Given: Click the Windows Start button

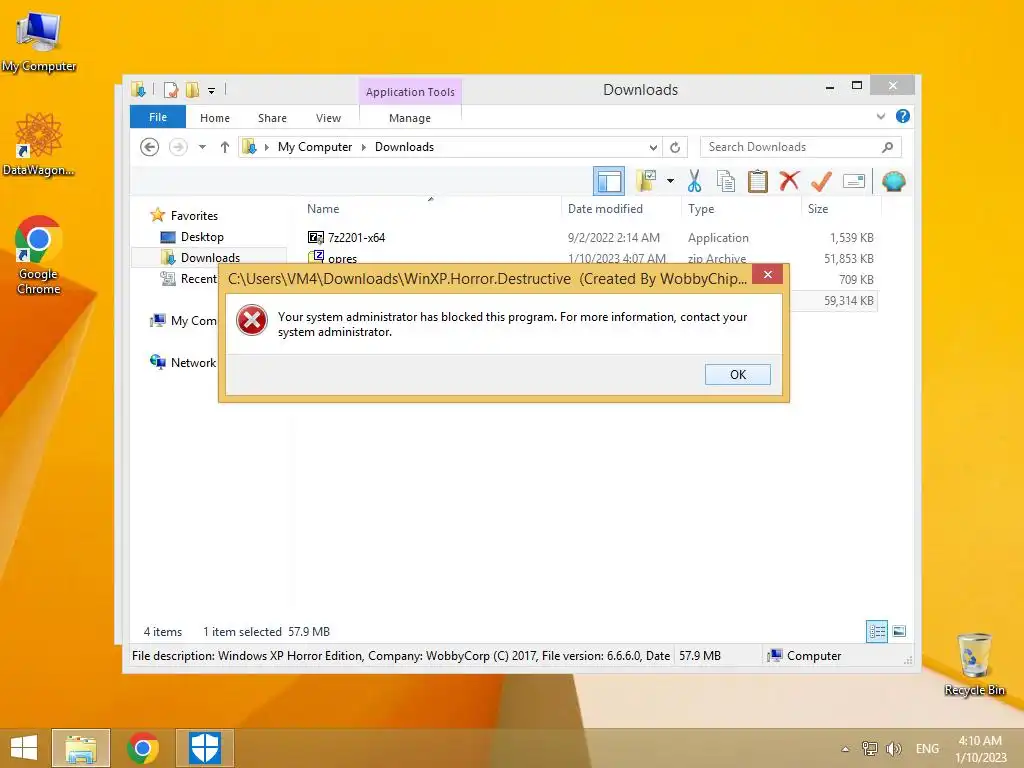Looking at the screenshot, I should [24, 748].
